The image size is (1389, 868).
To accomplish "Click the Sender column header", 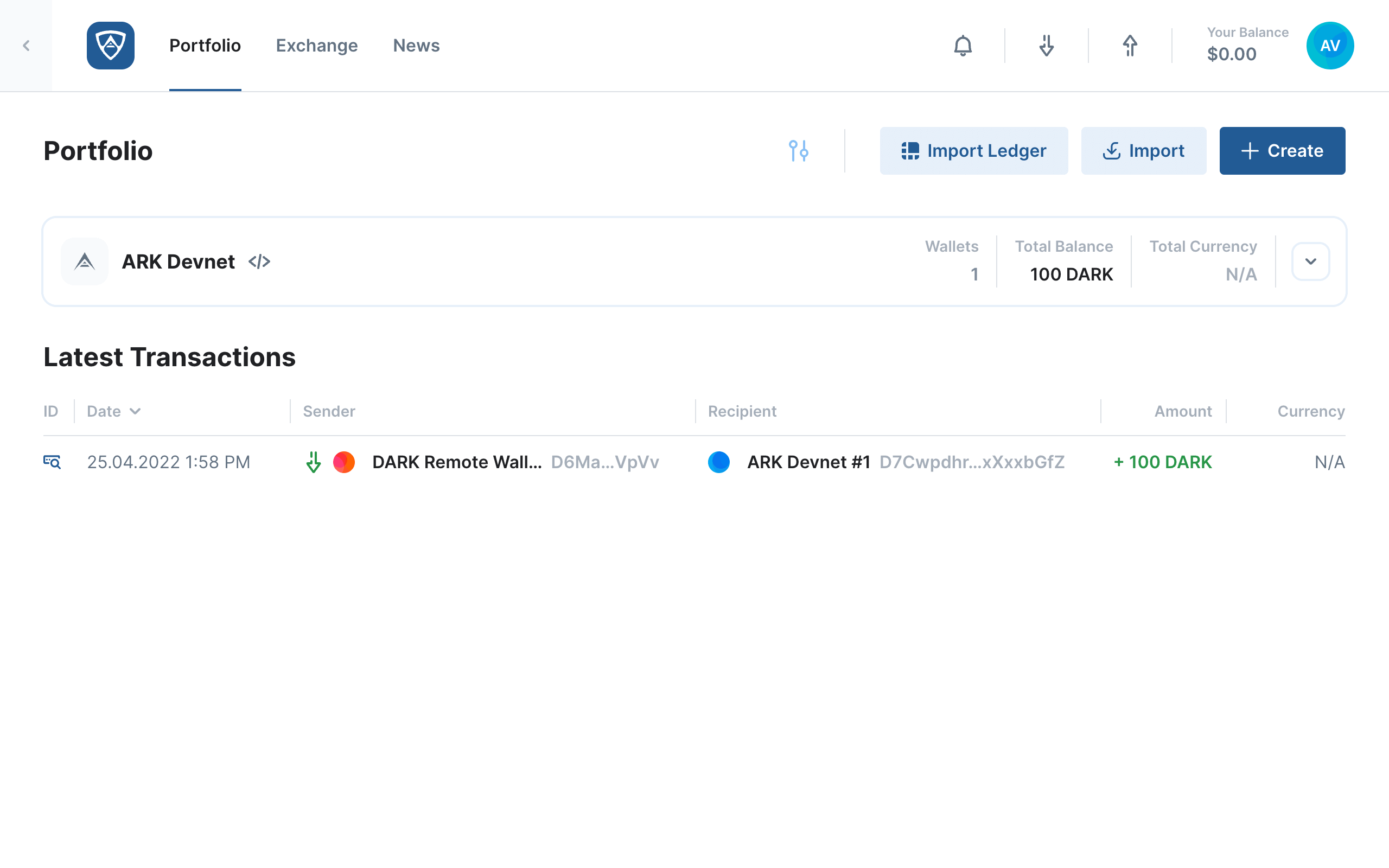I will click(329, 411).
